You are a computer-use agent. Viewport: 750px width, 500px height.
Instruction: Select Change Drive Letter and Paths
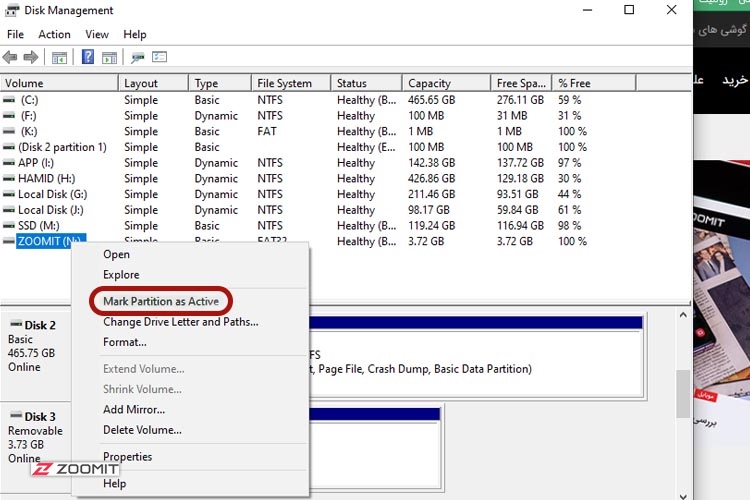point(180,322)
